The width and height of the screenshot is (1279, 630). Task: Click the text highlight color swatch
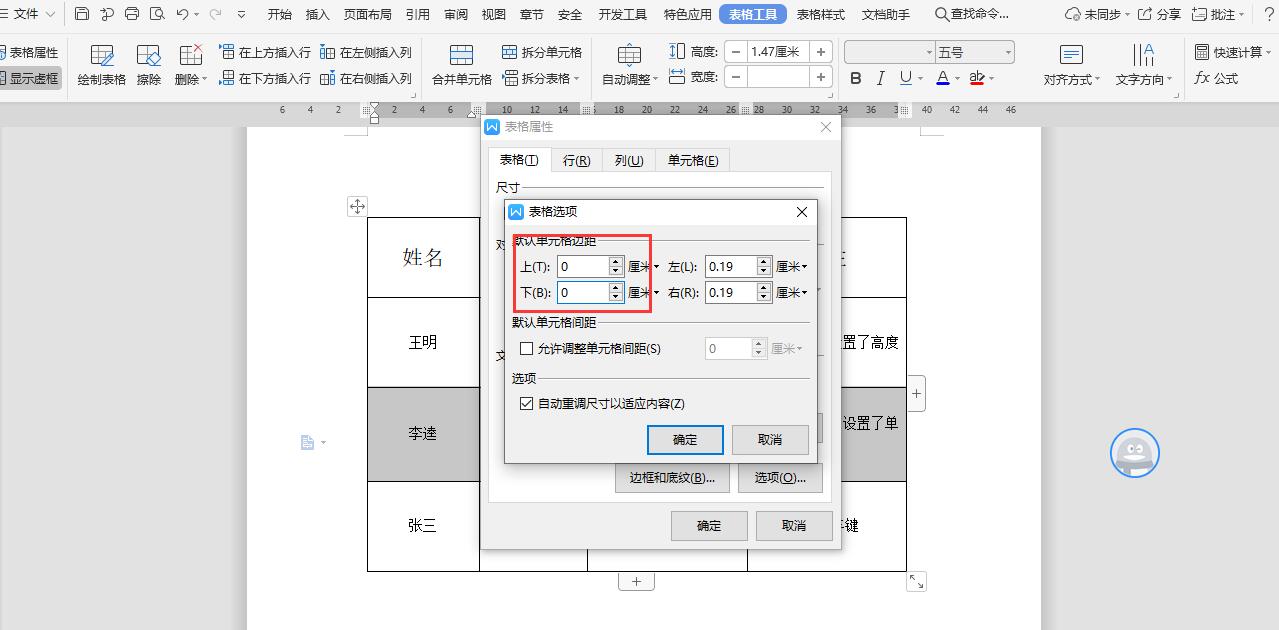977,78
